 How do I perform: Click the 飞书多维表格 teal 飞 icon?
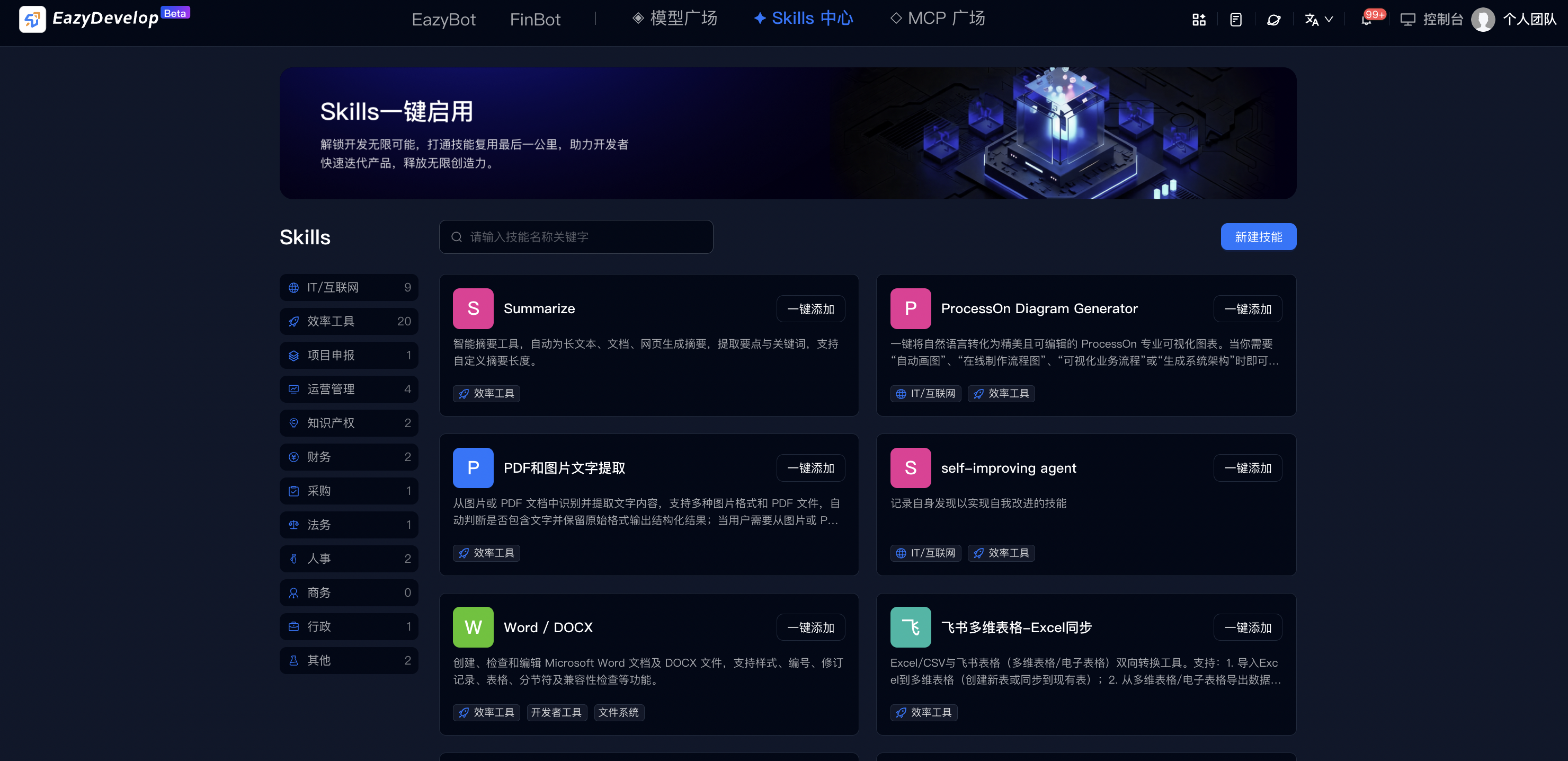[x=911, y=627]
